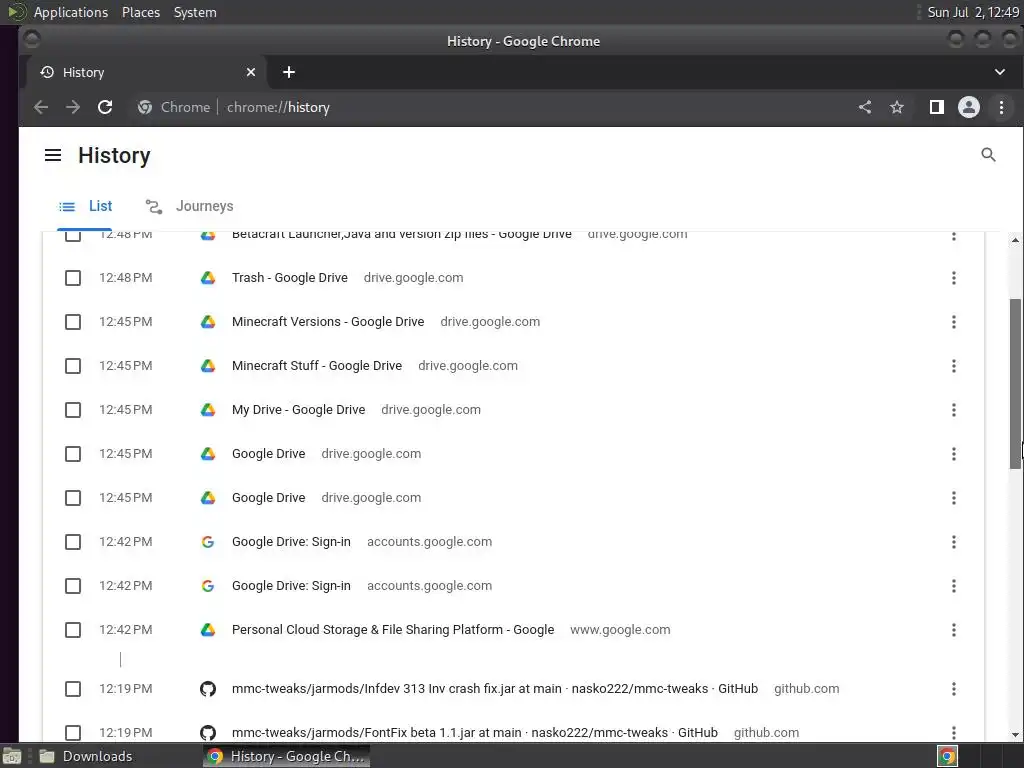Image resolution: width=1024 pixels, height=768 pixels.
Task: Check the FontFix beta 1.1.jar checkbox
Action: click(73, 733)
